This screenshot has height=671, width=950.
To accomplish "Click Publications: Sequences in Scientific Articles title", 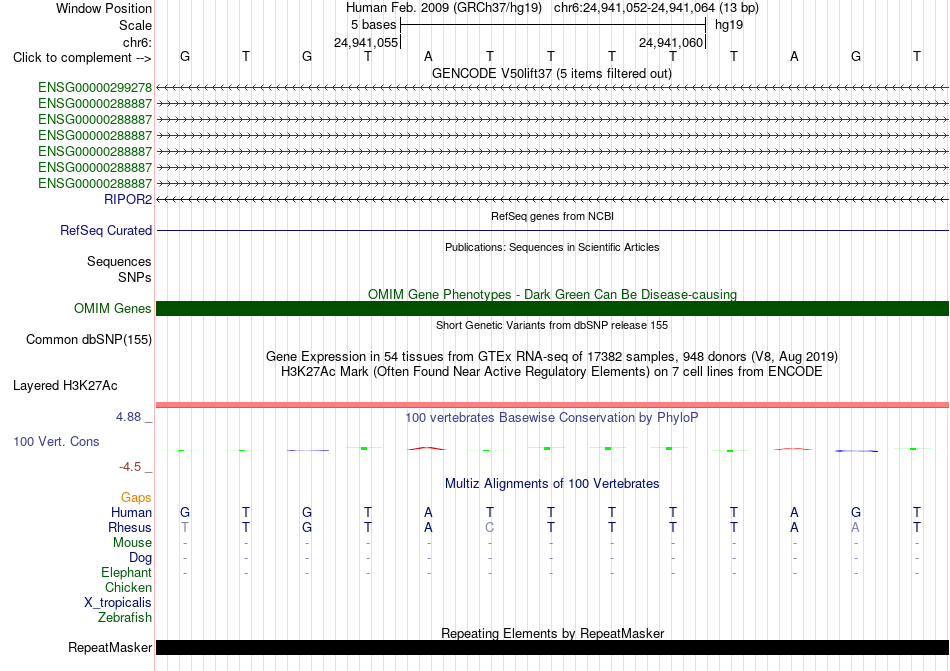I will [552, 247].
